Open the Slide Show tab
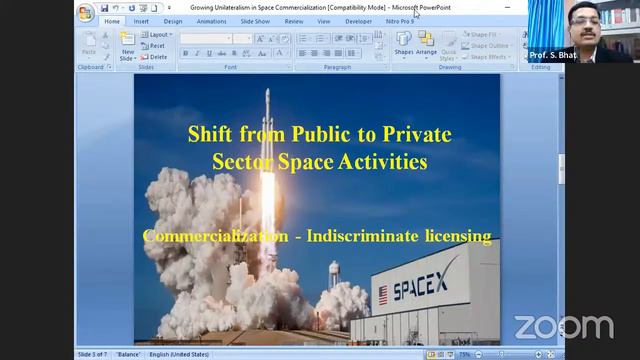 click(x=255, y=21)
